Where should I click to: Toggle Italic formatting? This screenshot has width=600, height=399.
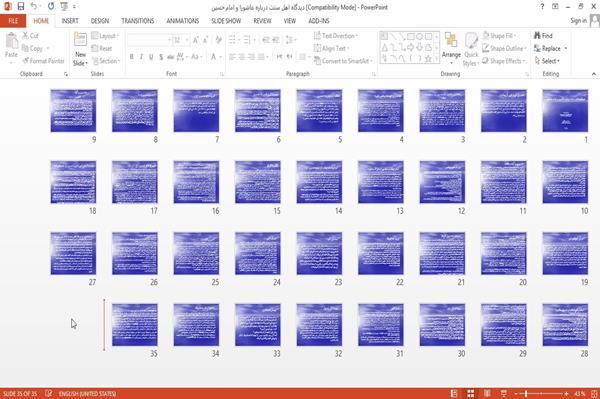point(141,57)
